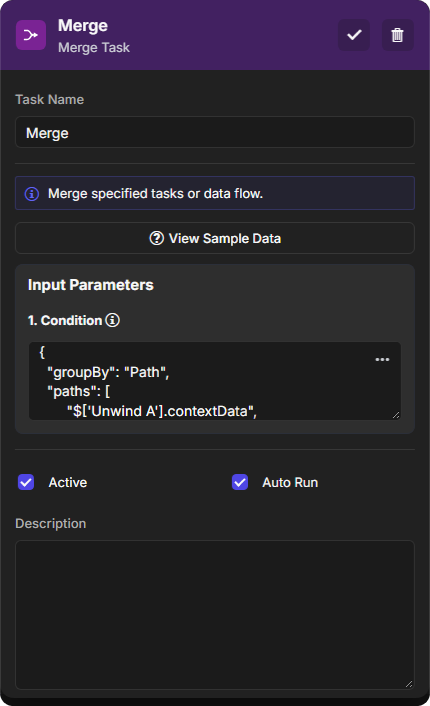430x706 pixels.
Task: Click the "Description" label
Action: tap(50, 524)
